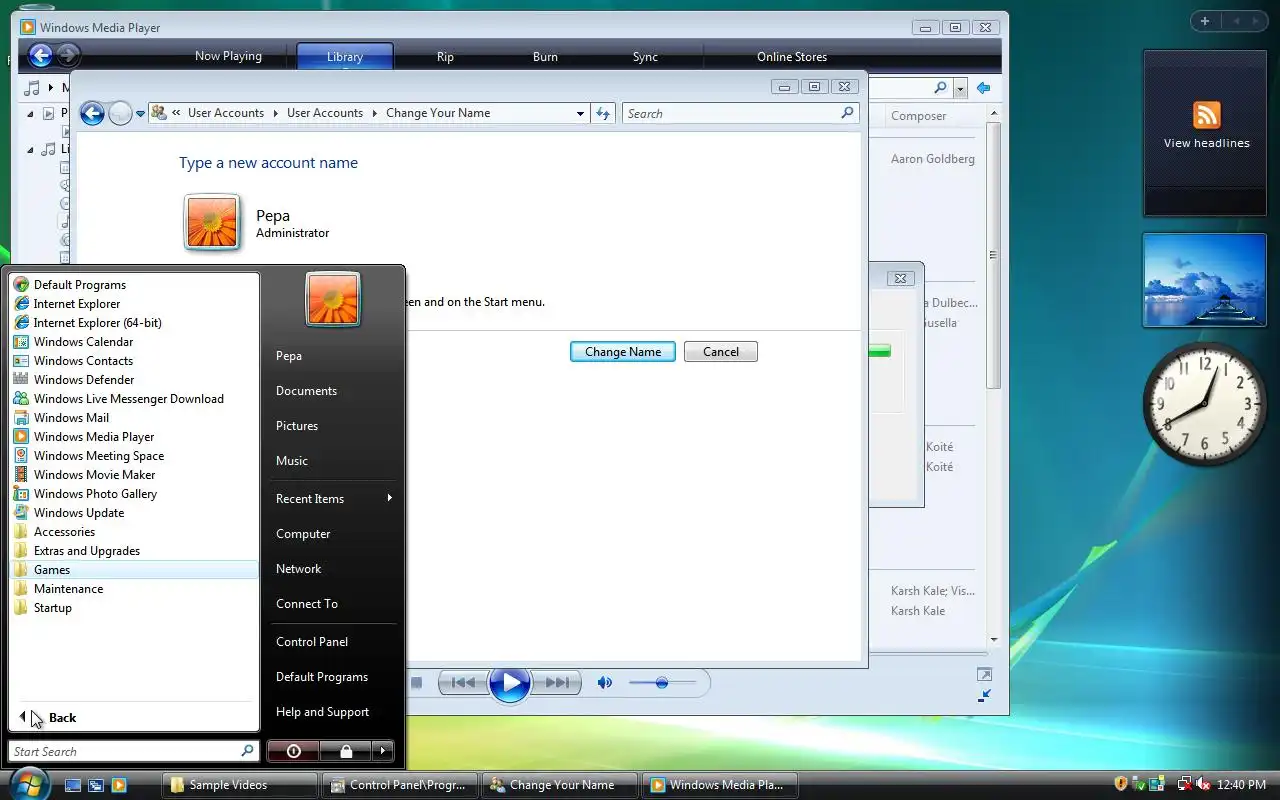
Task: Click the speaker icon in system tray
Action: pyautogui.click(x=1204, y=785)
